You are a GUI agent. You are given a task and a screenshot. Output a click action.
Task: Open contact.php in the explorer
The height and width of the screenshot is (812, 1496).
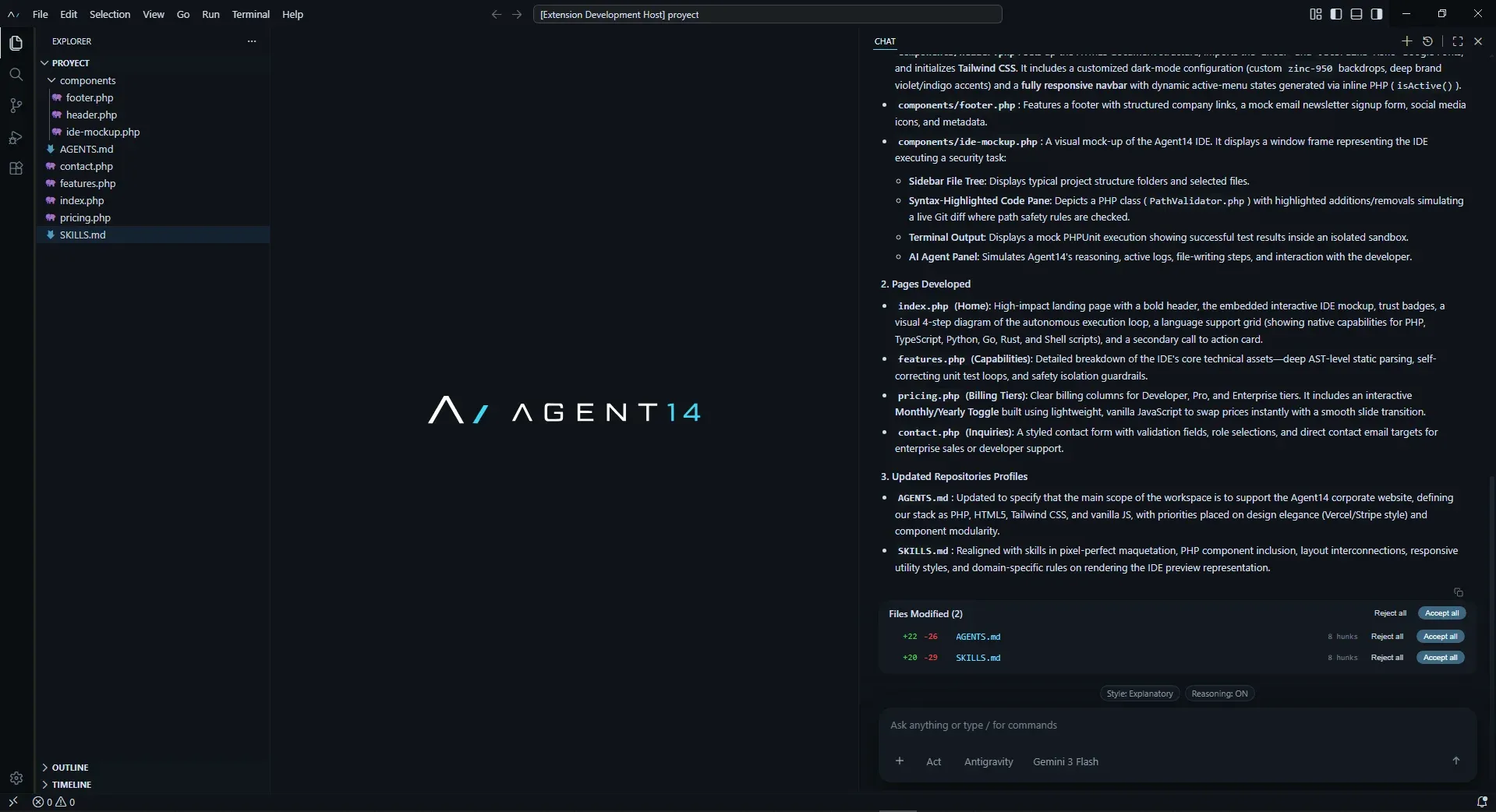(x=153, y=166)
